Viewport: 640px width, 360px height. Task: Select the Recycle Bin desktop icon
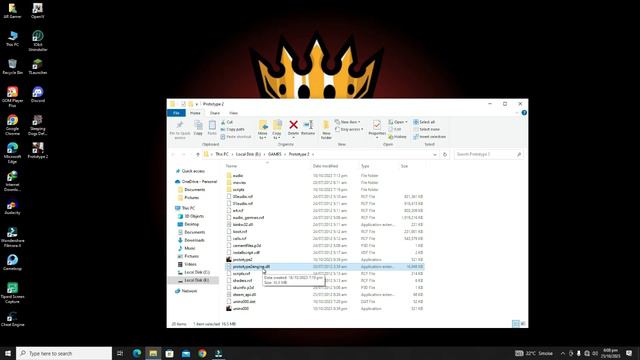coord(12,67)
